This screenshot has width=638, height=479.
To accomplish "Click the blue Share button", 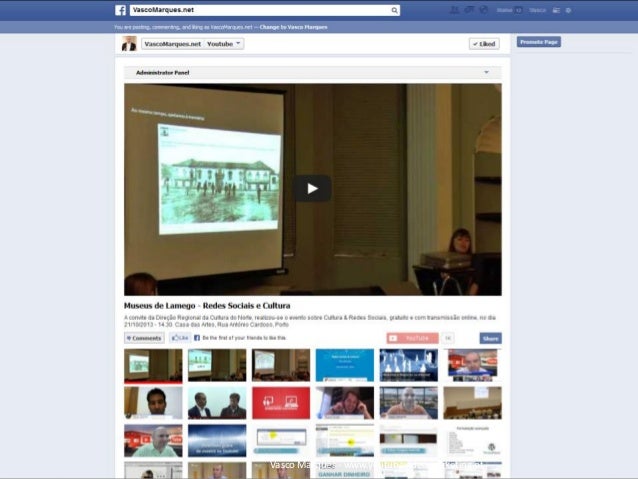I will pos(490,338).
